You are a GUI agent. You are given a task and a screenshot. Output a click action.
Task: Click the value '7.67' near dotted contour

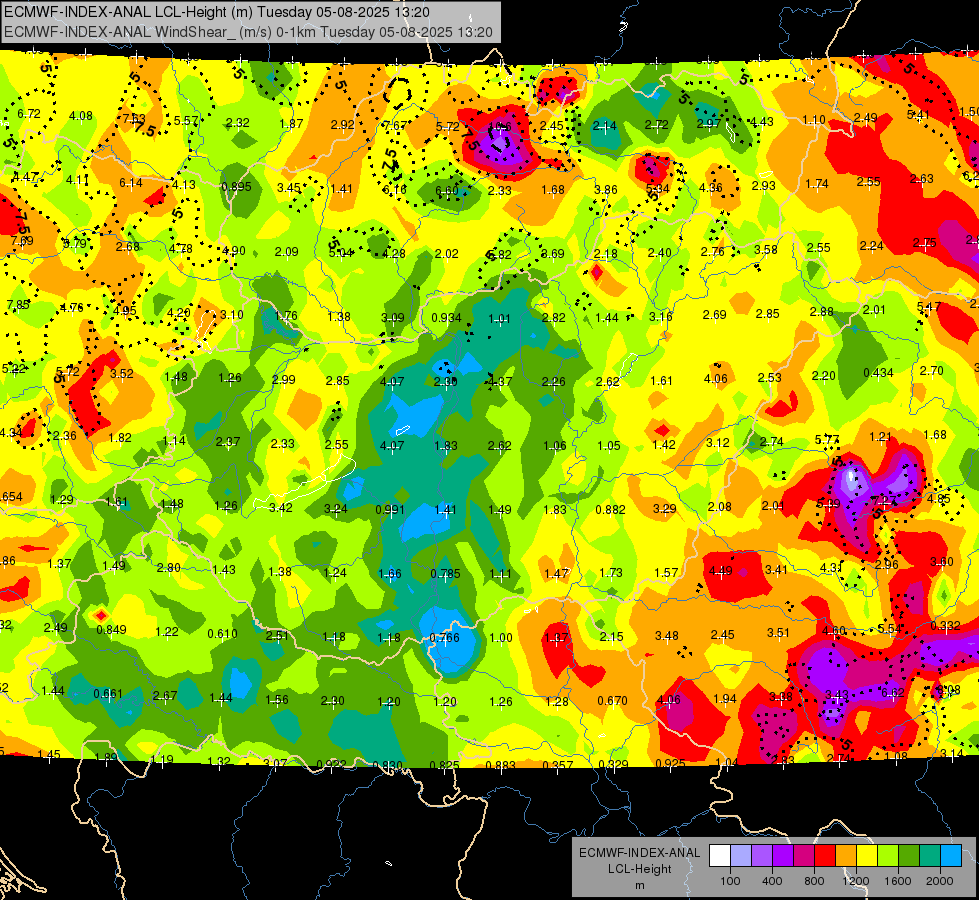(395, 126)
